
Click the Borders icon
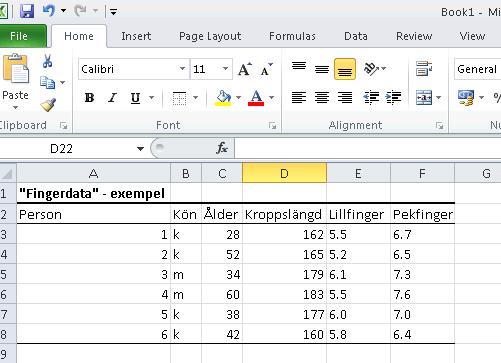pos(179,98)
